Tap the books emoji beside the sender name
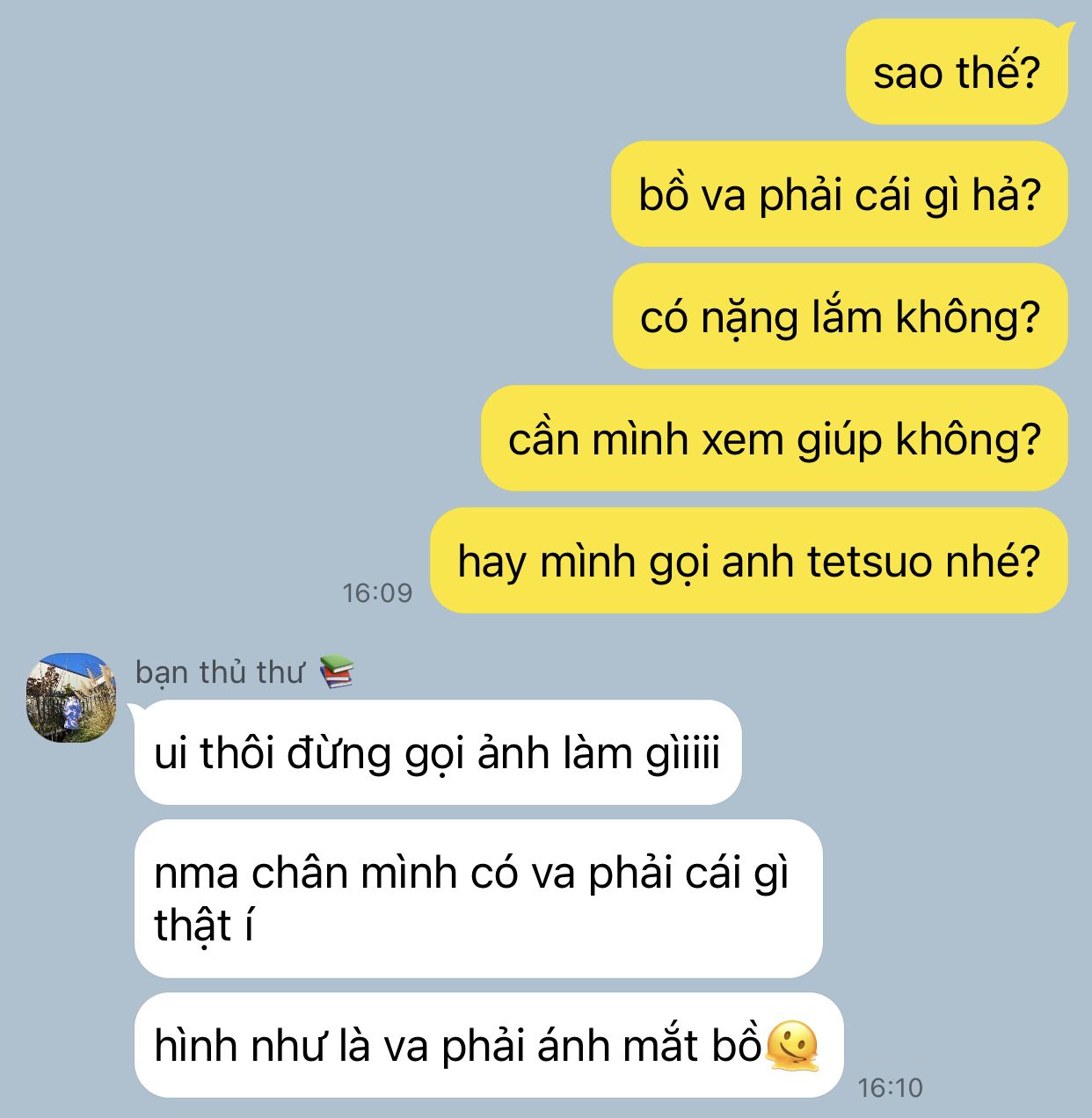Screen dimensions: 1092x1118 pos(336,672)
